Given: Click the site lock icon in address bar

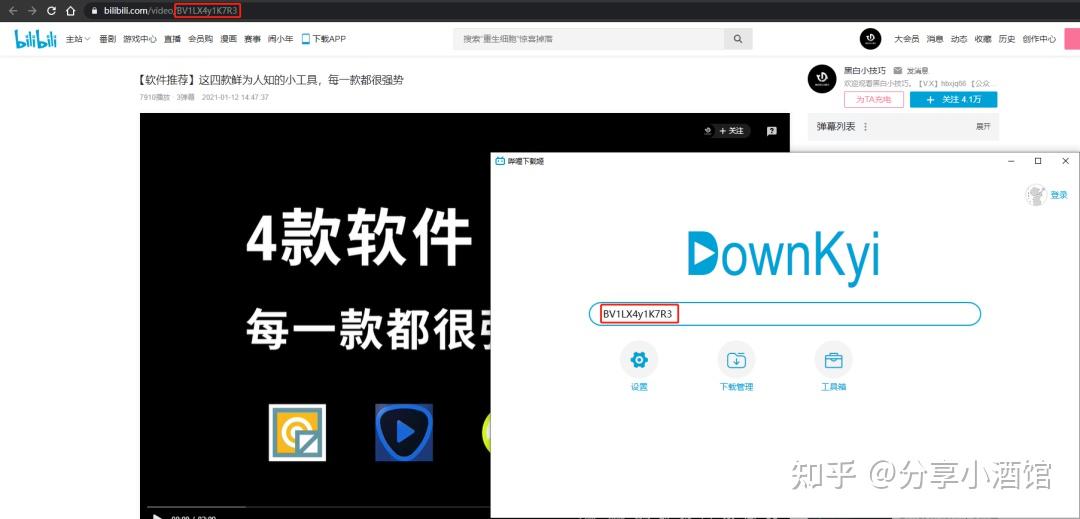Looking at the screenshot, I should point(94,11).
